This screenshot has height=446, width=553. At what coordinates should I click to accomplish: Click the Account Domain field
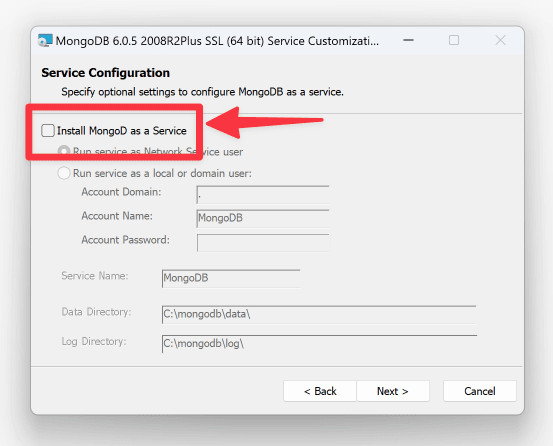click(263, 195)
